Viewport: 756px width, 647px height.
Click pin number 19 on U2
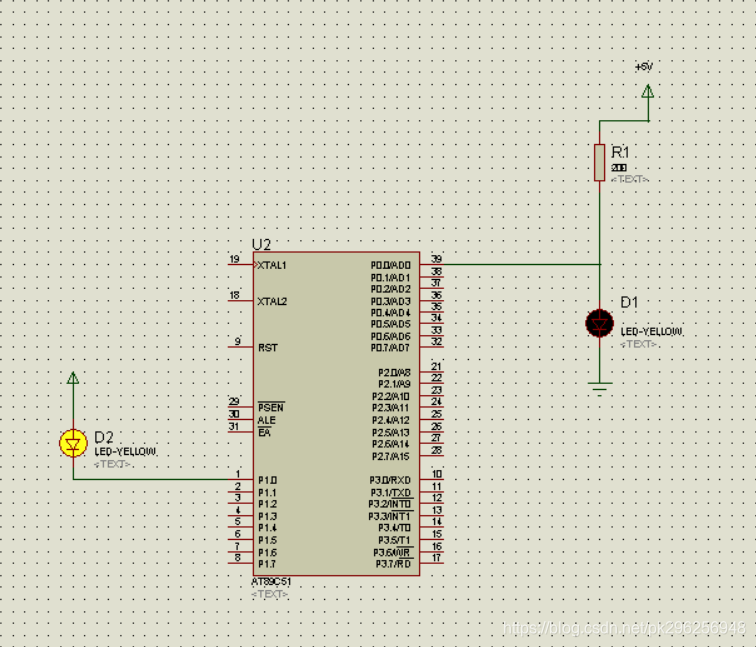(234, 259)
